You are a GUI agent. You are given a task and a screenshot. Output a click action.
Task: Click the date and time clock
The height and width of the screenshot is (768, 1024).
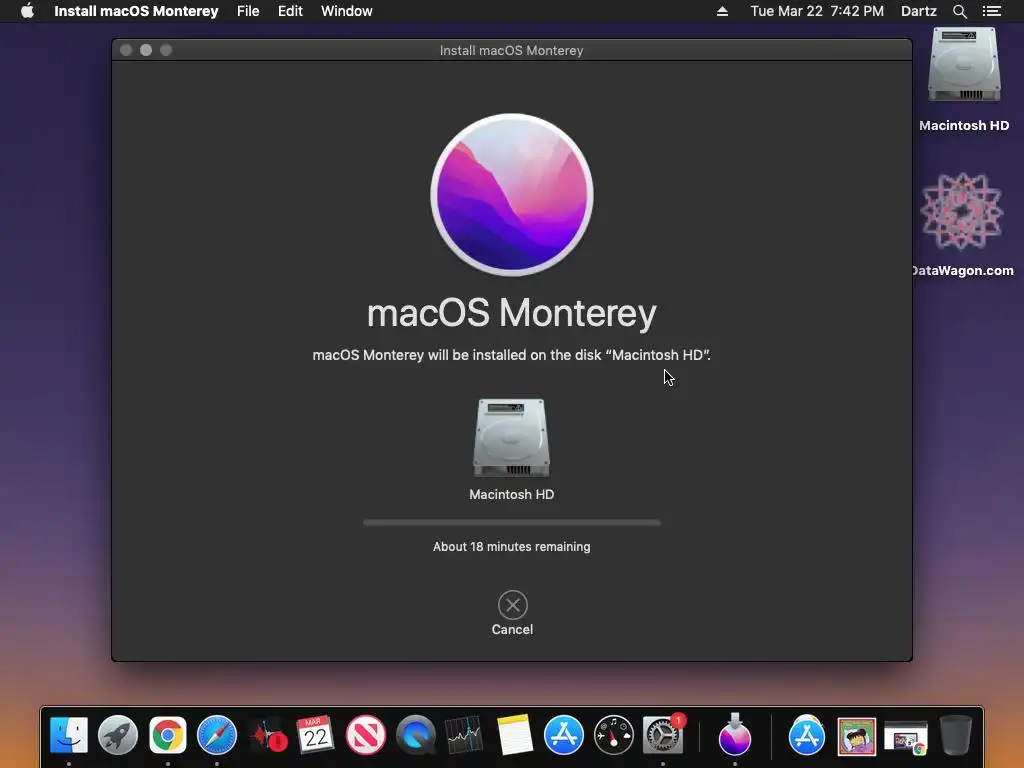(817, 11)
